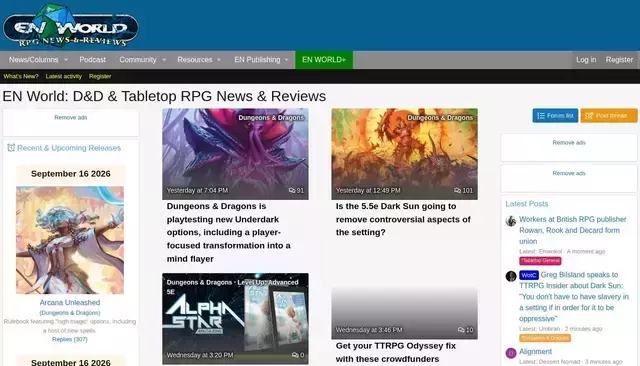640x366 pixels.
Task: Click Register in the top navbar
Action: [x=619, y=60]
